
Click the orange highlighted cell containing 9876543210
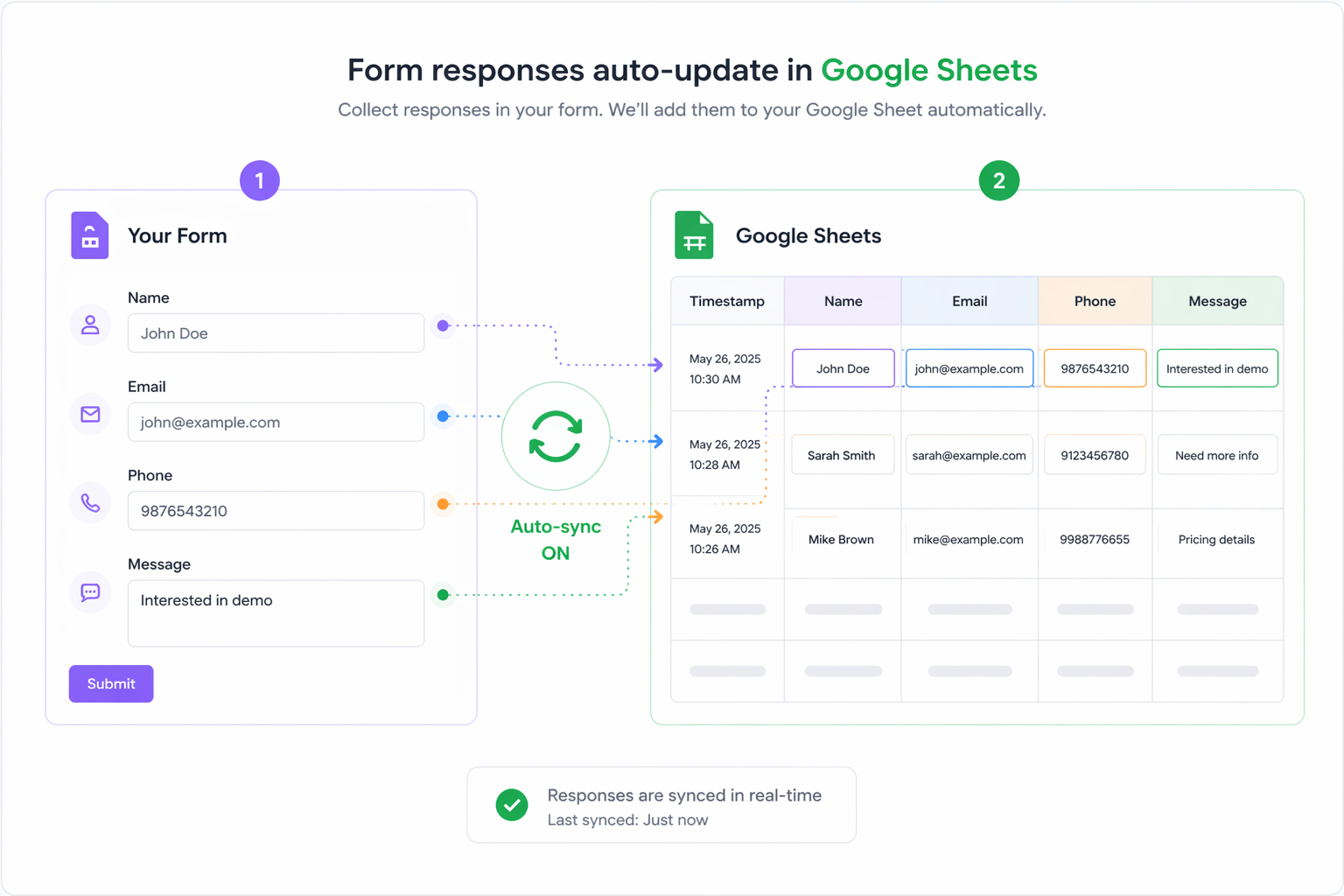(x=1095, y=367)
